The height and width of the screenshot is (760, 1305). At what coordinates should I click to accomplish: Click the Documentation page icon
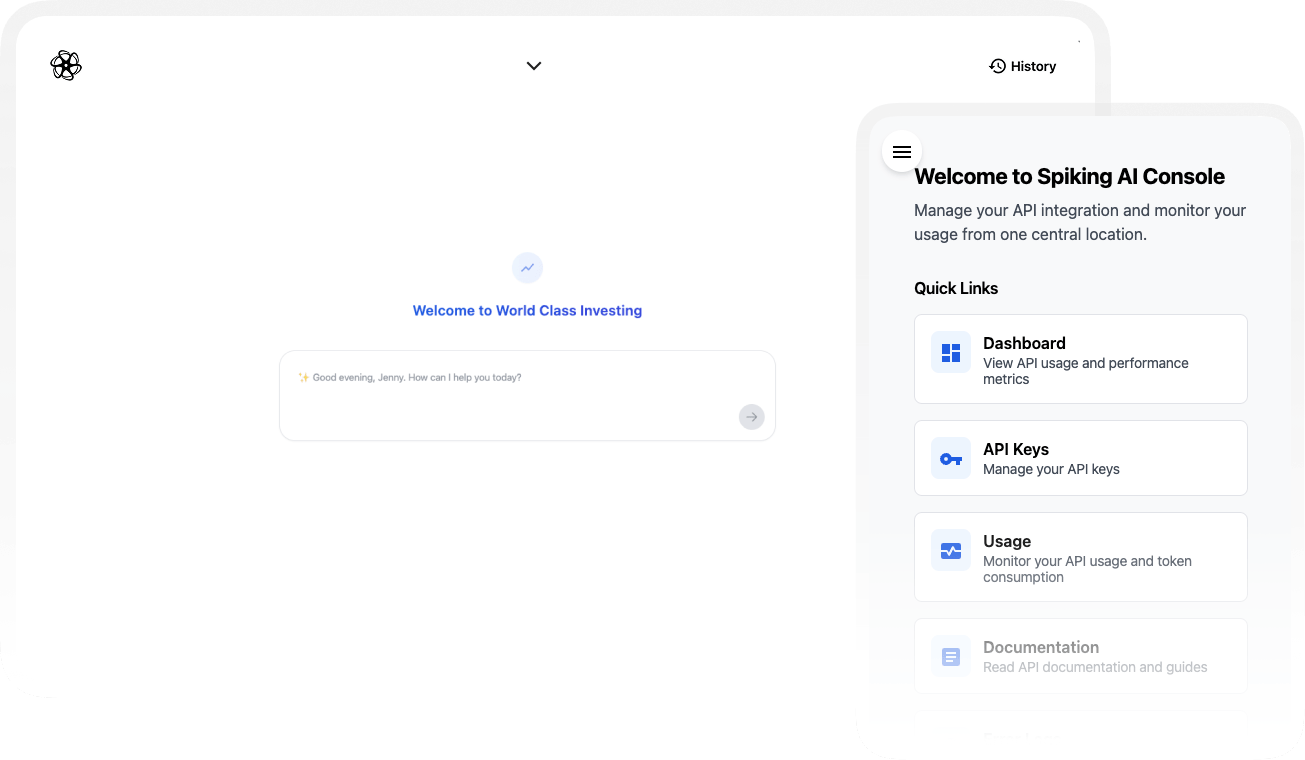(951, 657)
